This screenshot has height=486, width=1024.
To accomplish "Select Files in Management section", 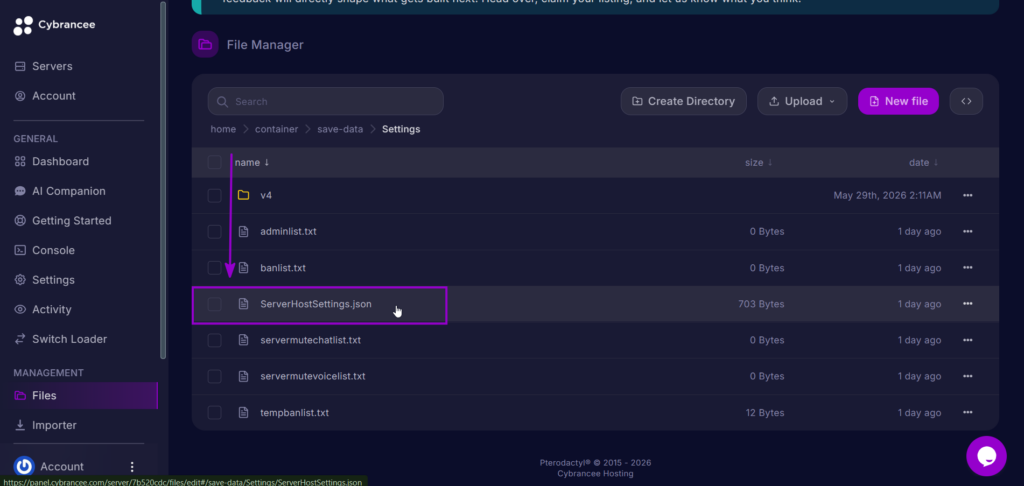I will point(79,395).
